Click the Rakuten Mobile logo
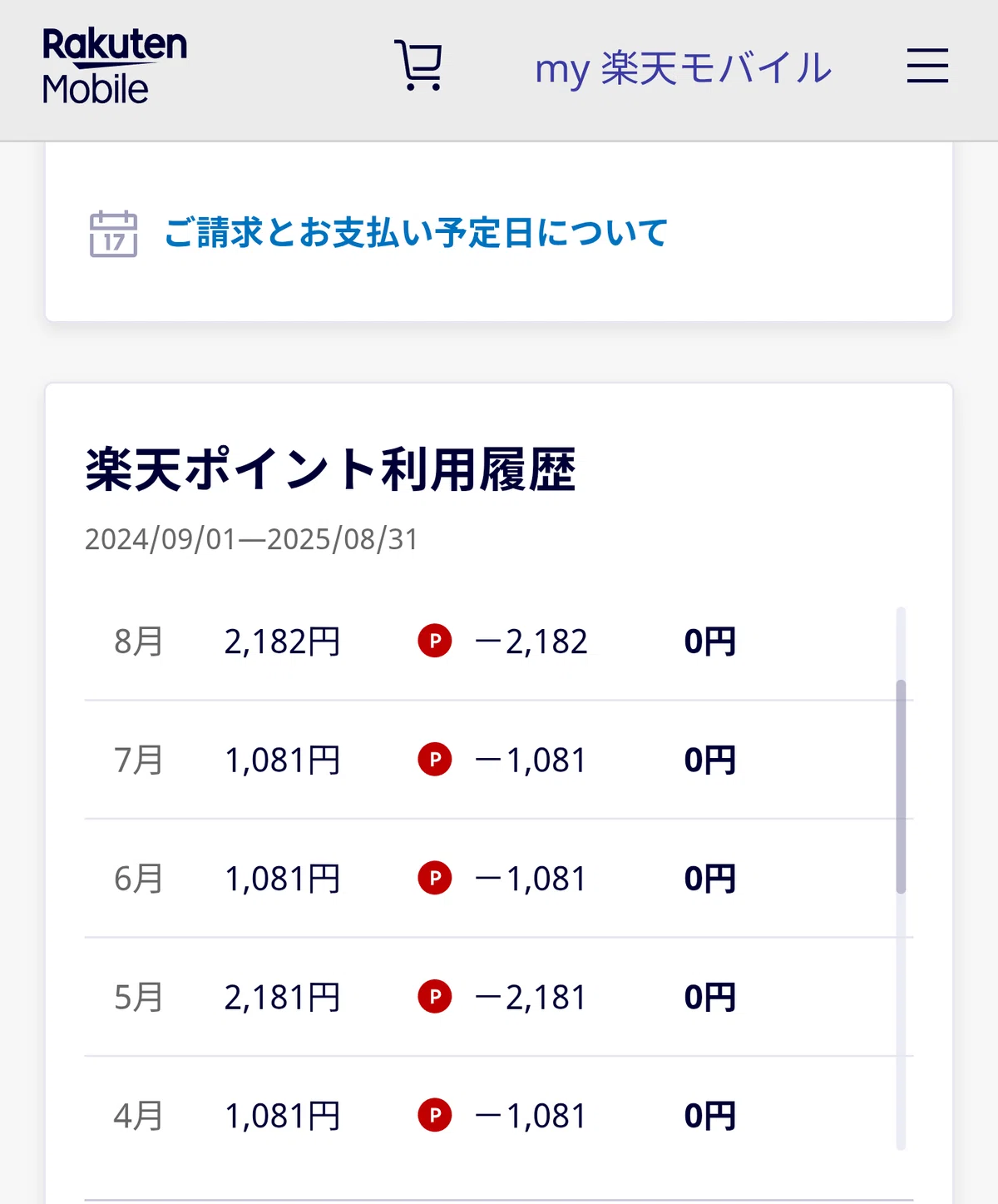 (x=115, y=66)
